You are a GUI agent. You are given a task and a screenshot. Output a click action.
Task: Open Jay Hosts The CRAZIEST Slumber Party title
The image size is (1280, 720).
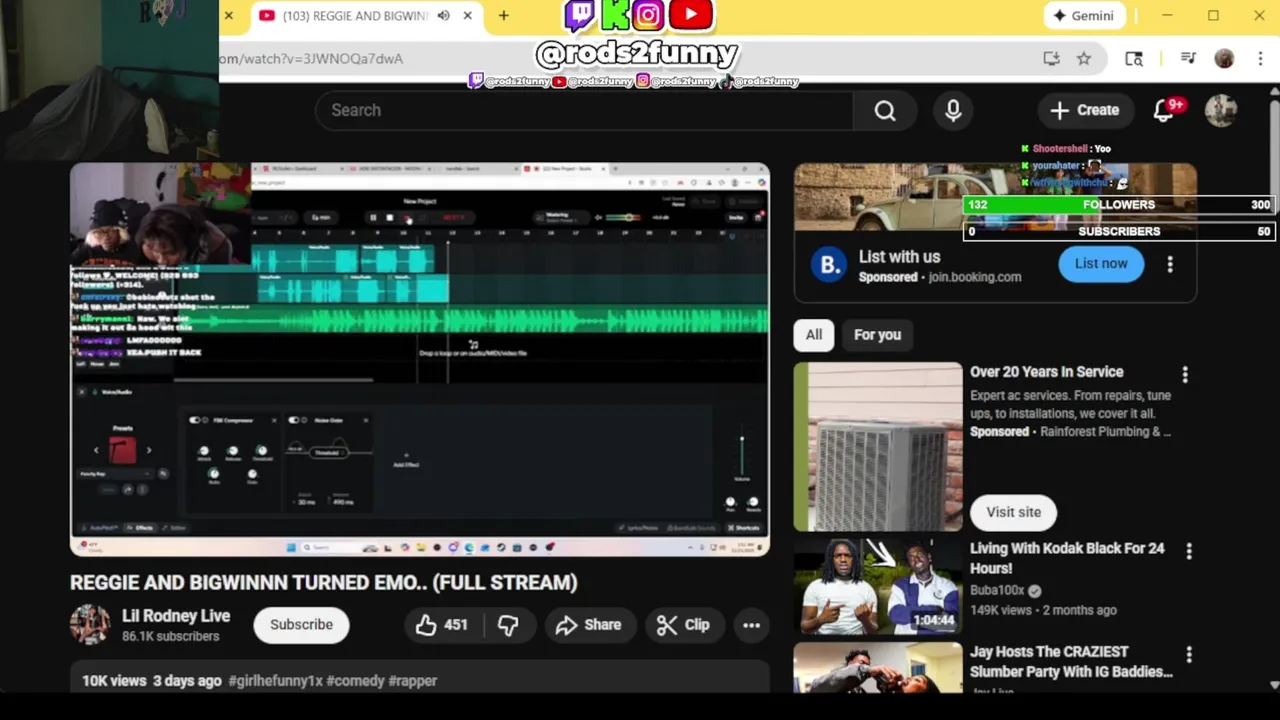(x=1071, y=662)
